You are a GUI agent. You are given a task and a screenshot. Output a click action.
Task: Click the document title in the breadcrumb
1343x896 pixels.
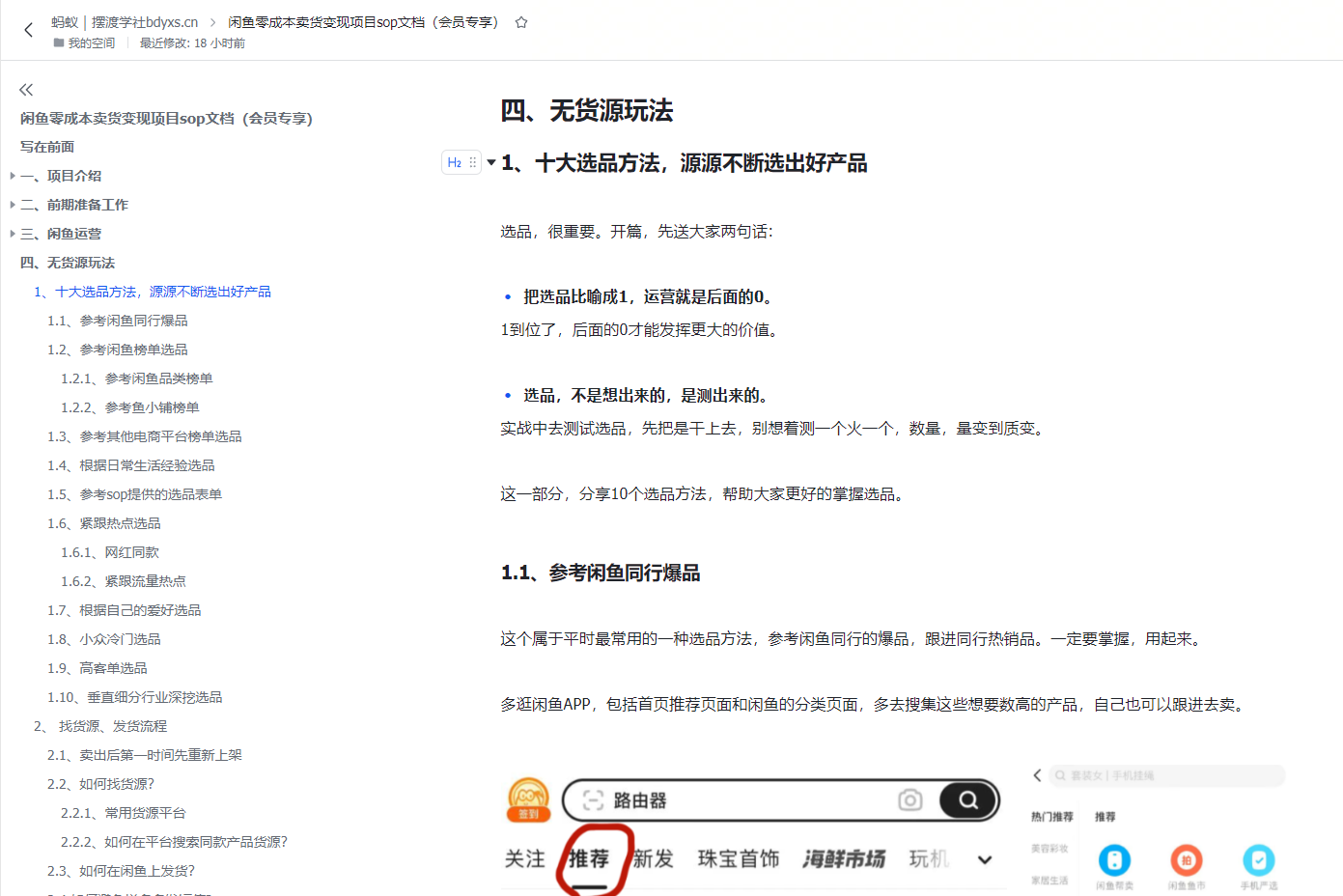pos(363,22)
